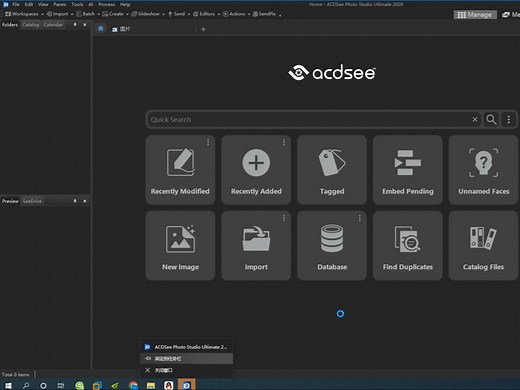520x390 pixels.
Task: Open the Panes menu
Action: 60,4
